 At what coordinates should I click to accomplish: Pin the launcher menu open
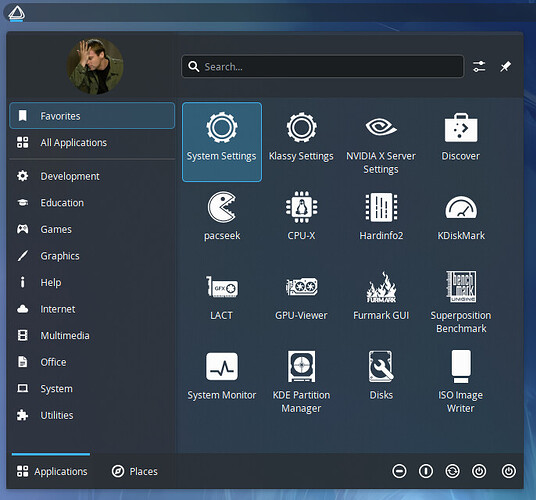505,66
